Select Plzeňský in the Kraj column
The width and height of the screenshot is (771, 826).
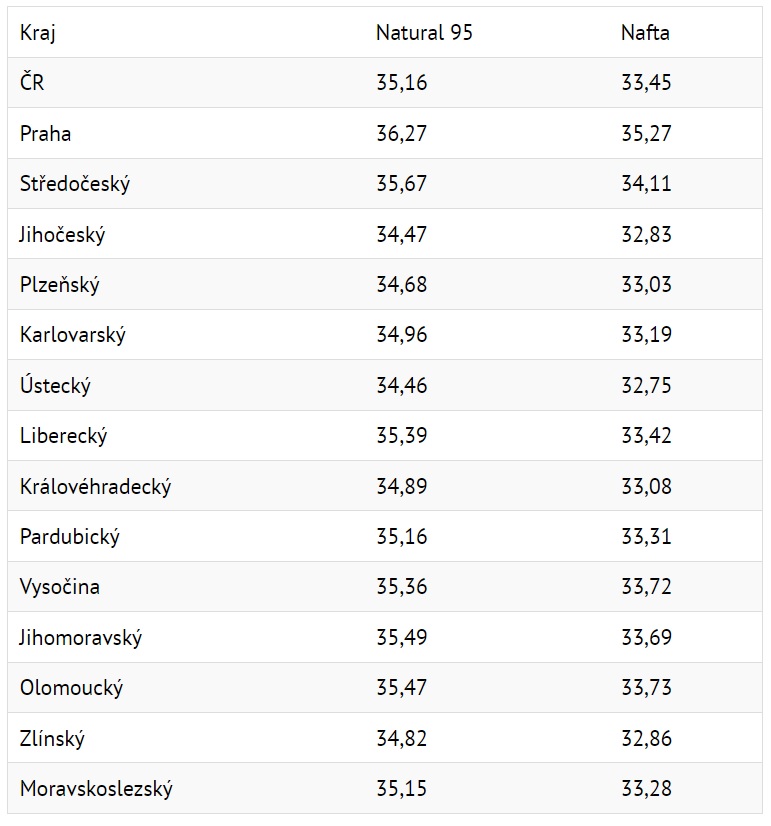pos(60,284)
